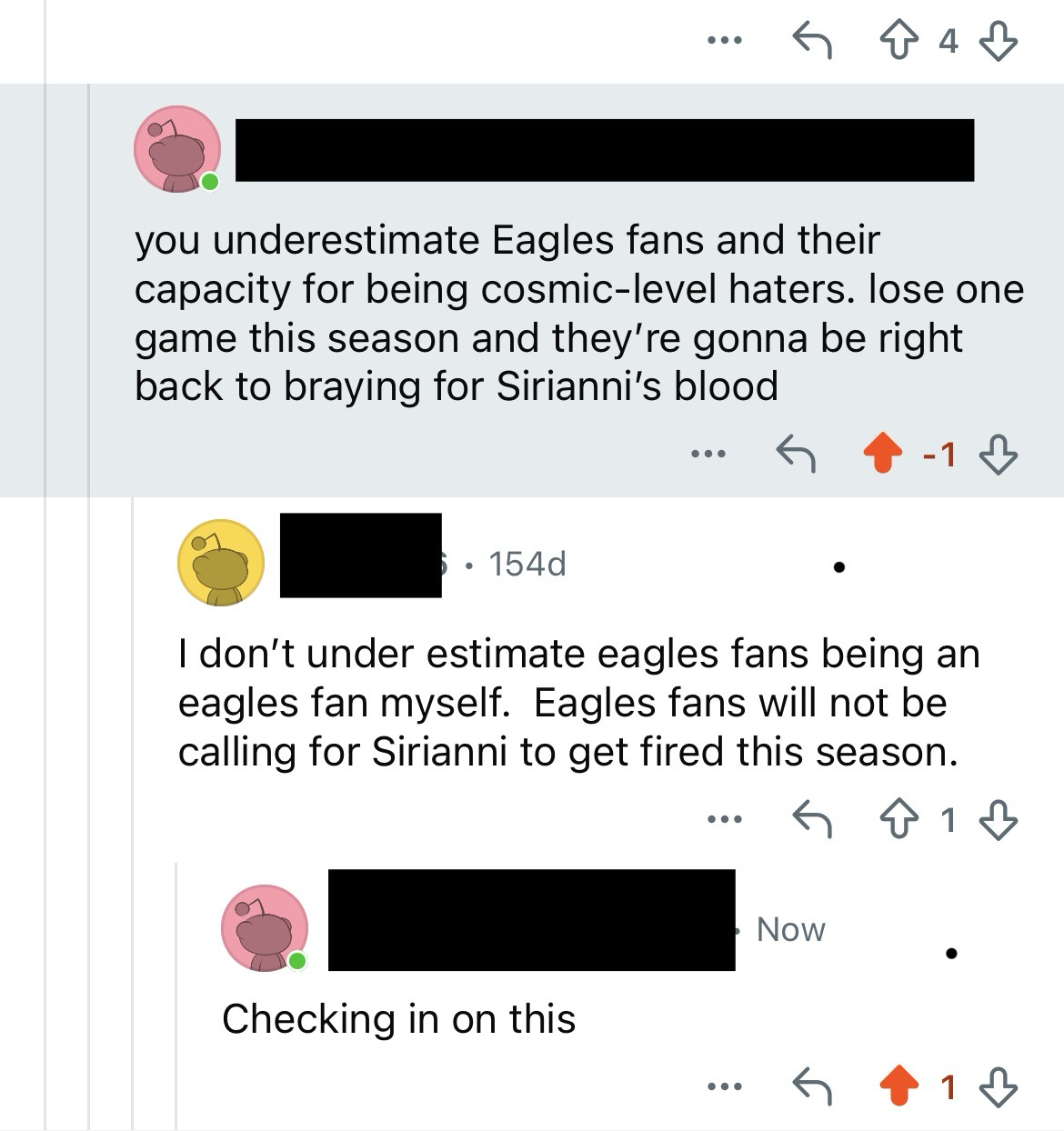Reply to the 'Checking in on this' comment
The height and width of the screenshot is (1131, 1064).
coord(812,1086)
